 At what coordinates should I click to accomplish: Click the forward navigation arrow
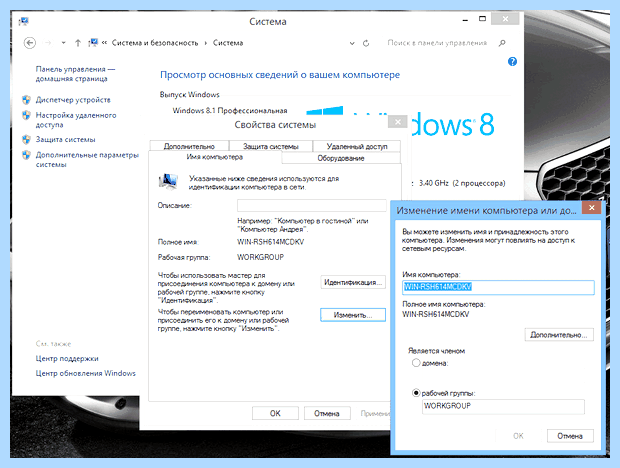(x=48, y=43)
